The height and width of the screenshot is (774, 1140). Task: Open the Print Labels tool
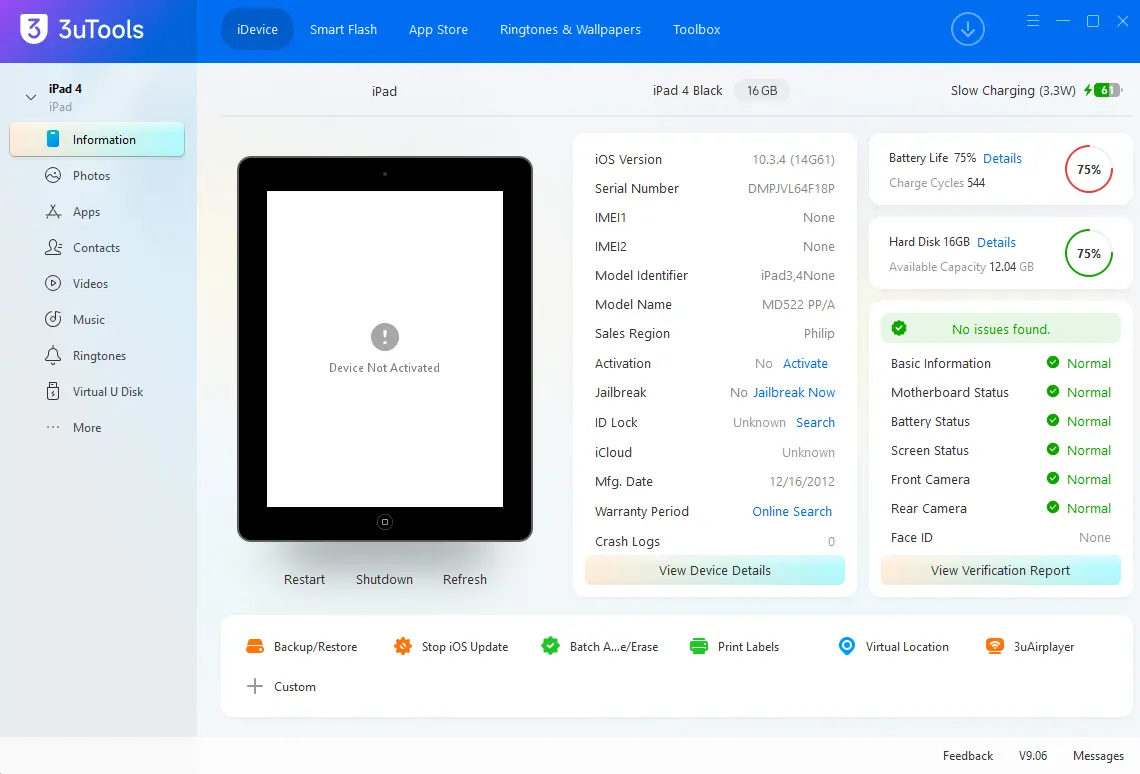pyautogui.click(x=734, y=646)
